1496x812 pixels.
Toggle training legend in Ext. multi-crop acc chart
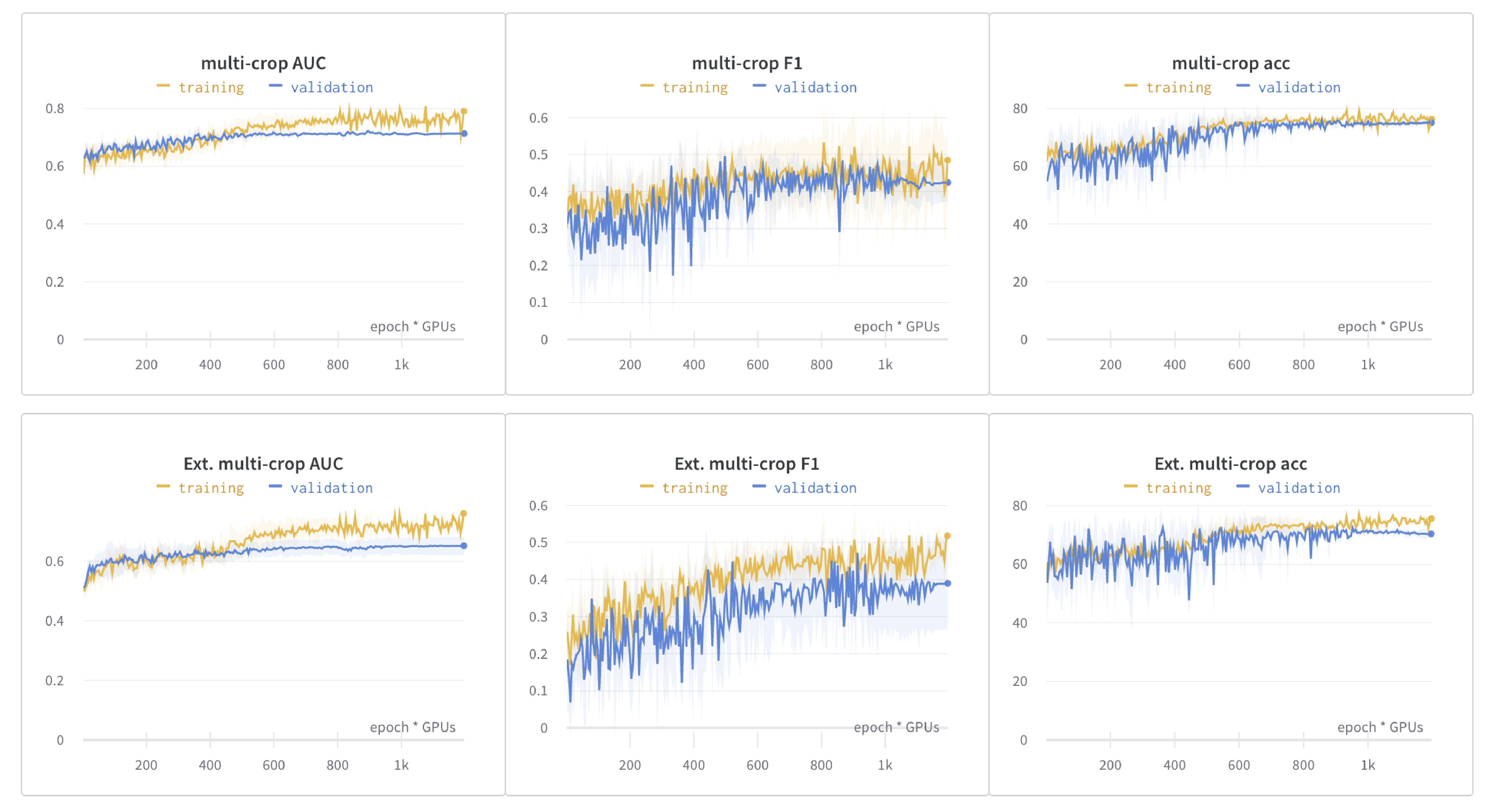(1168, 488)
